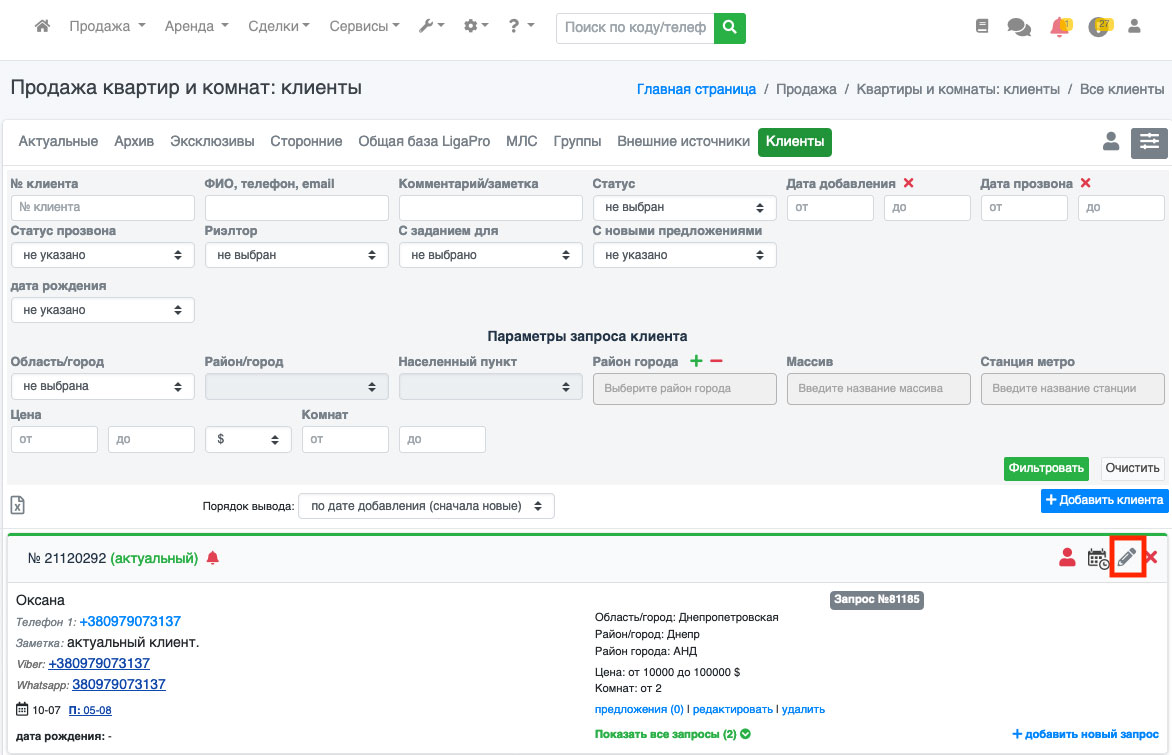Click the green search magnifier button
This screenshot has height=755, width=1172.
[x=730, y=28]
